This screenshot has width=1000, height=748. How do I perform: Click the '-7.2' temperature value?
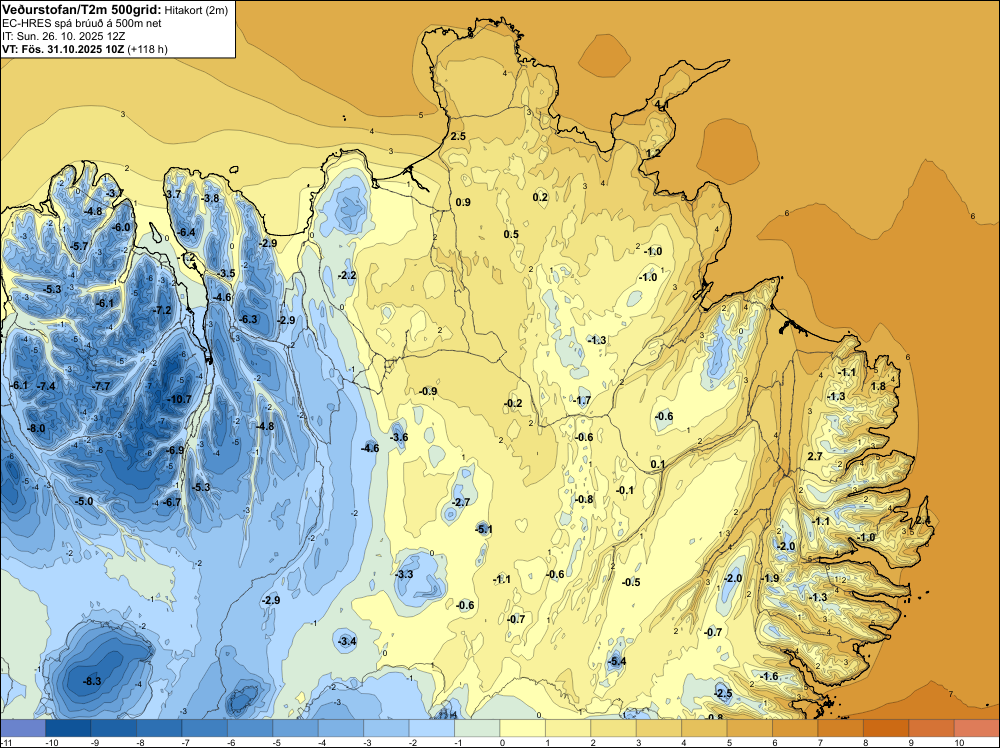(x=162, y=311)
